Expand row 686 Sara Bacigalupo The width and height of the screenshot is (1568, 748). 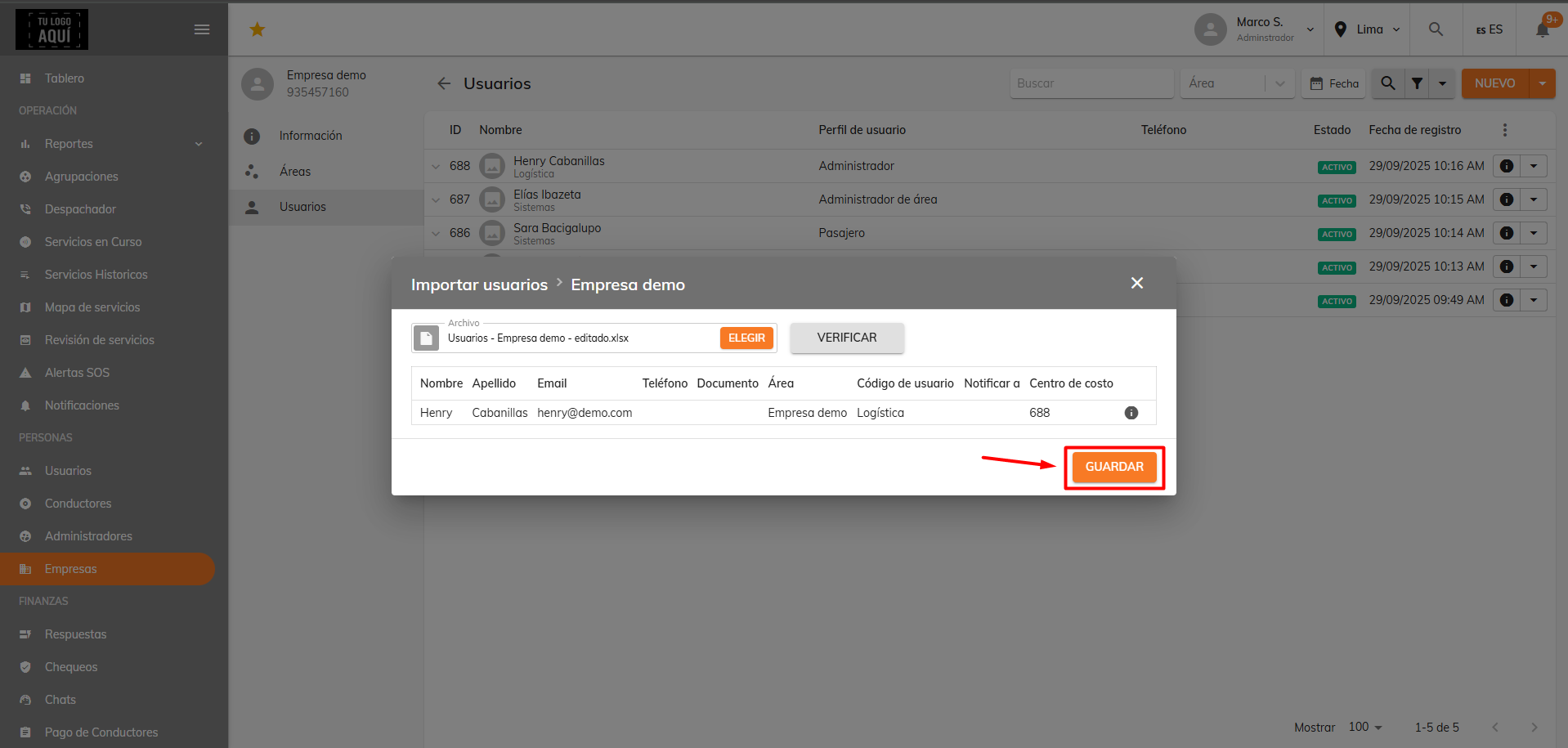pos(436,233)
